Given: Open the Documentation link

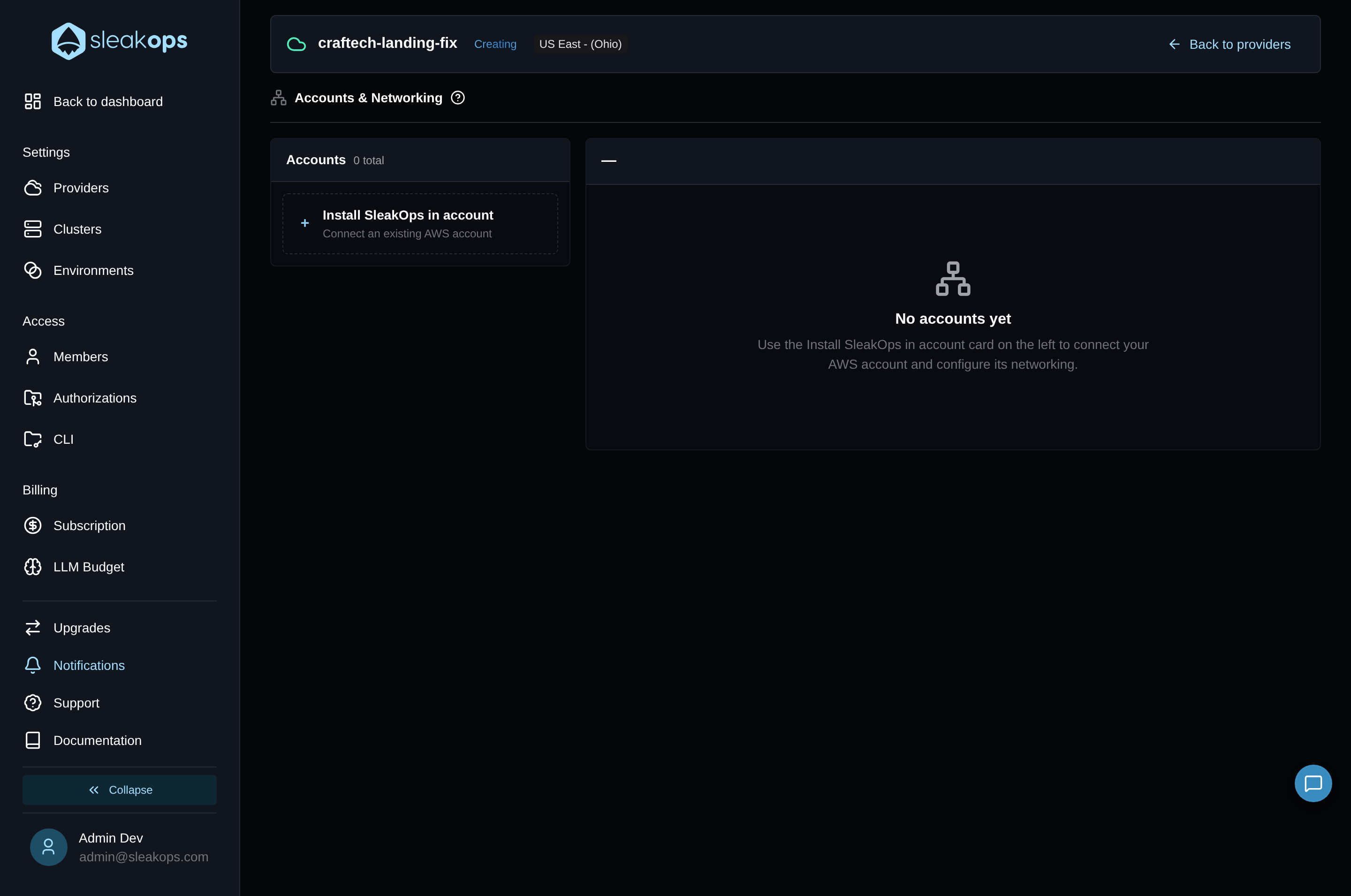Looking at the screenshot, I should pos(120,740).
